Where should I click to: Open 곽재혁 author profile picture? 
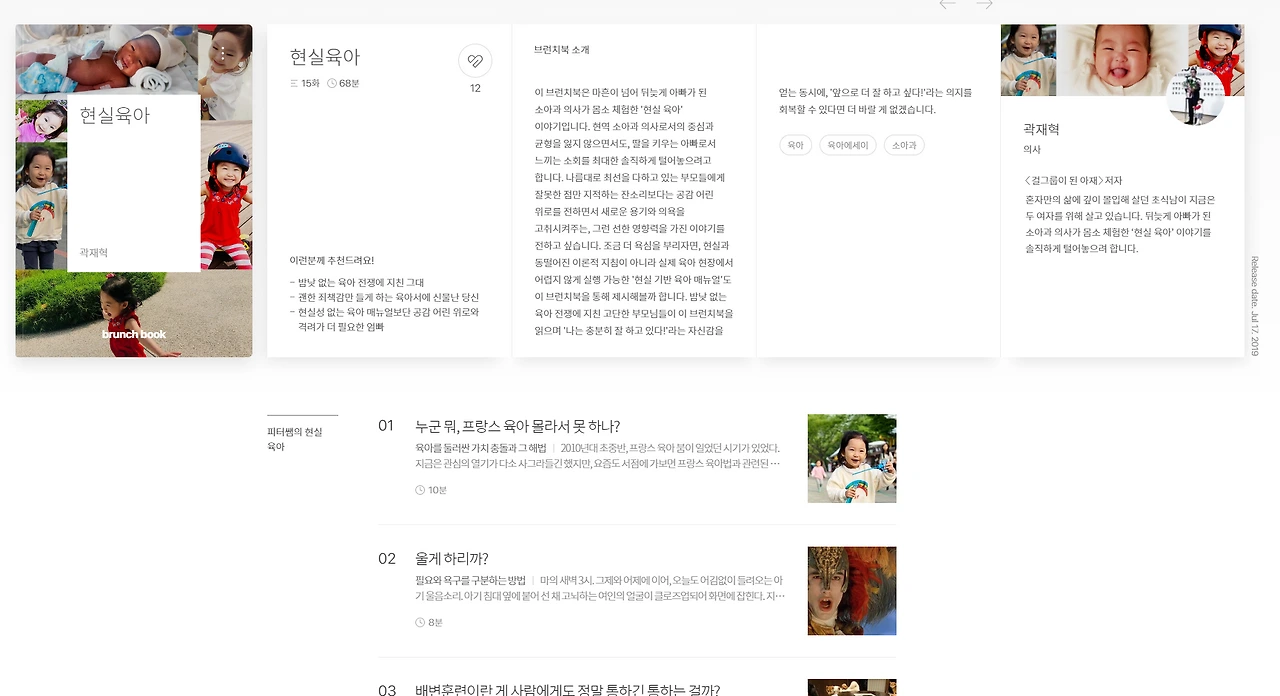tap(1196, 97)
